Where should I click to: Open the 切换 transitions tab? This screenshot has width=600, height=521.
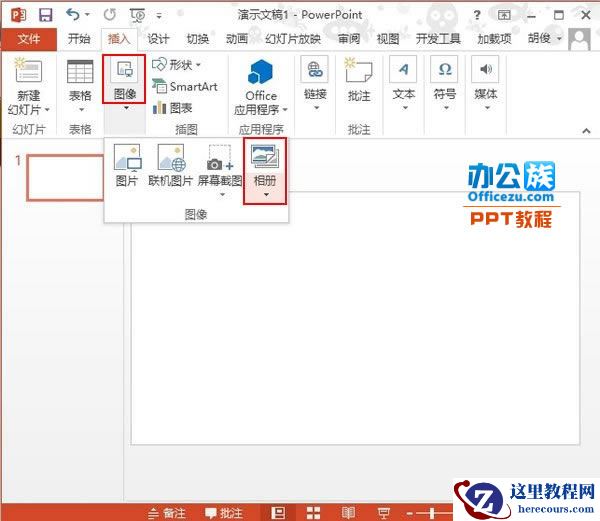pos(197,39)
